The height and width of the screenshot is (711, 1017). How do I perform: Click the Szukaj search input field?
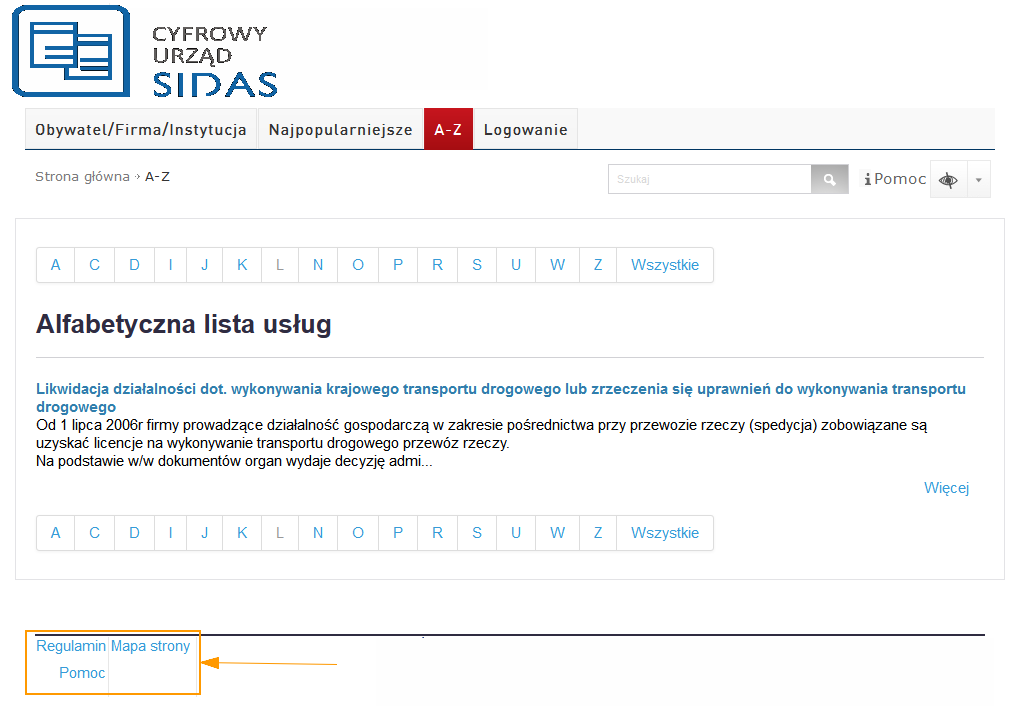pyautogui.click(x=709, y=180)
